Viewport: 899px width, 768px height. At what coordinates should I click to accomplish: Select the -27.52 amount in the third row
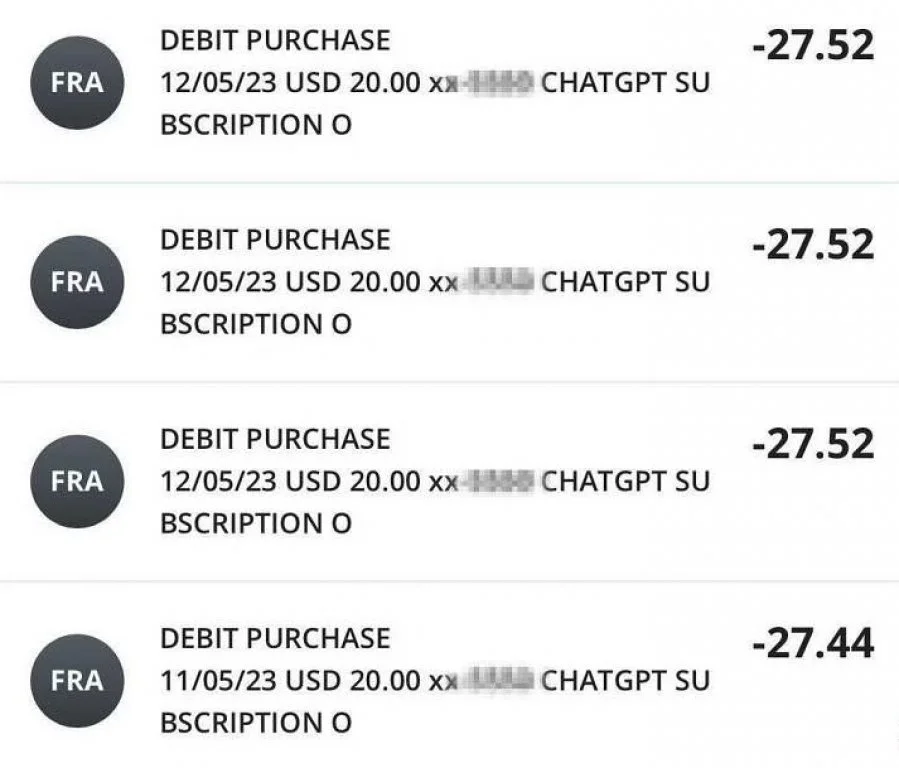click(x=813, y=444)
